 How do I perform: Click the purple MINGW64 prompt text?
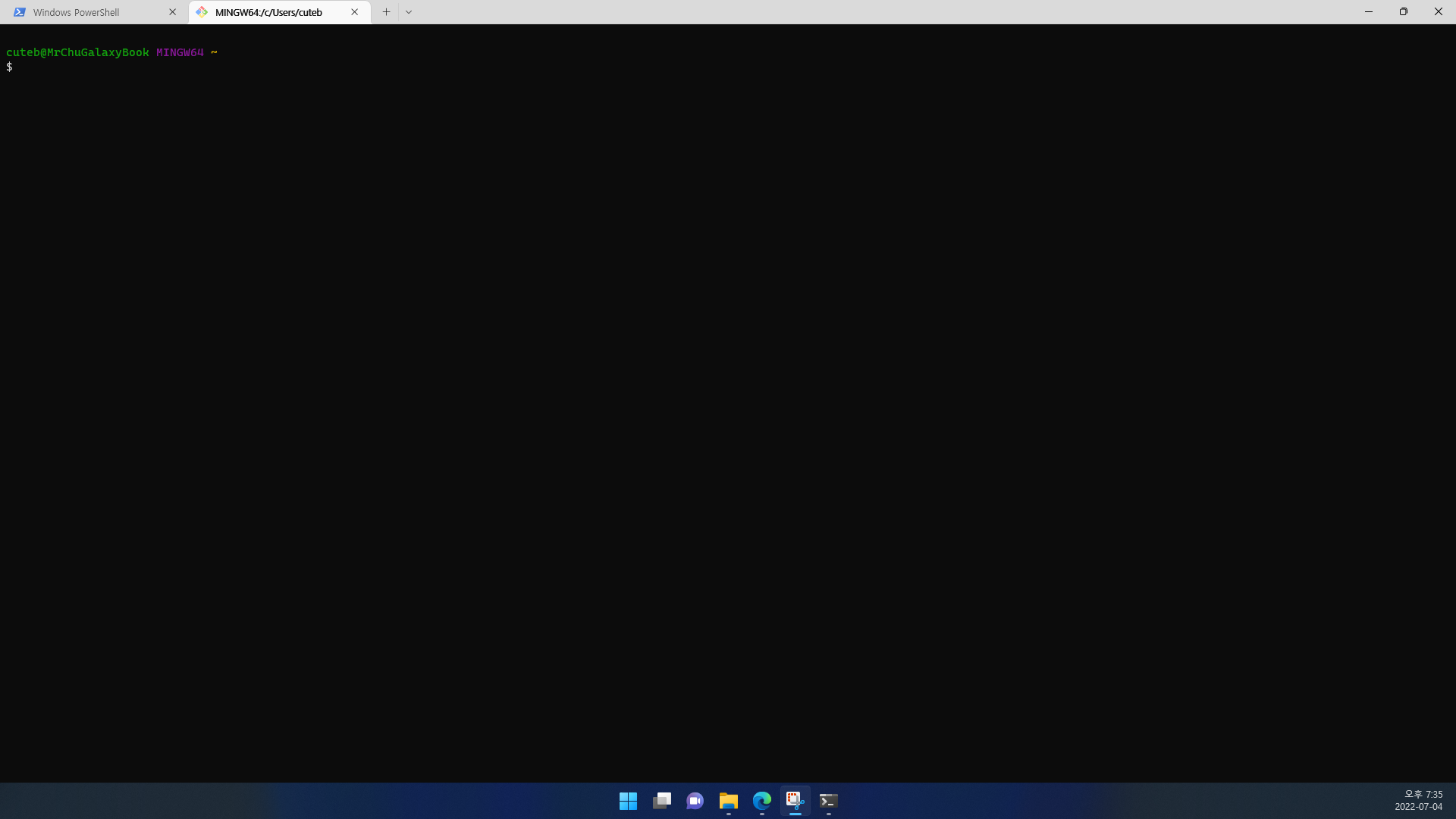tap(180, 52)
